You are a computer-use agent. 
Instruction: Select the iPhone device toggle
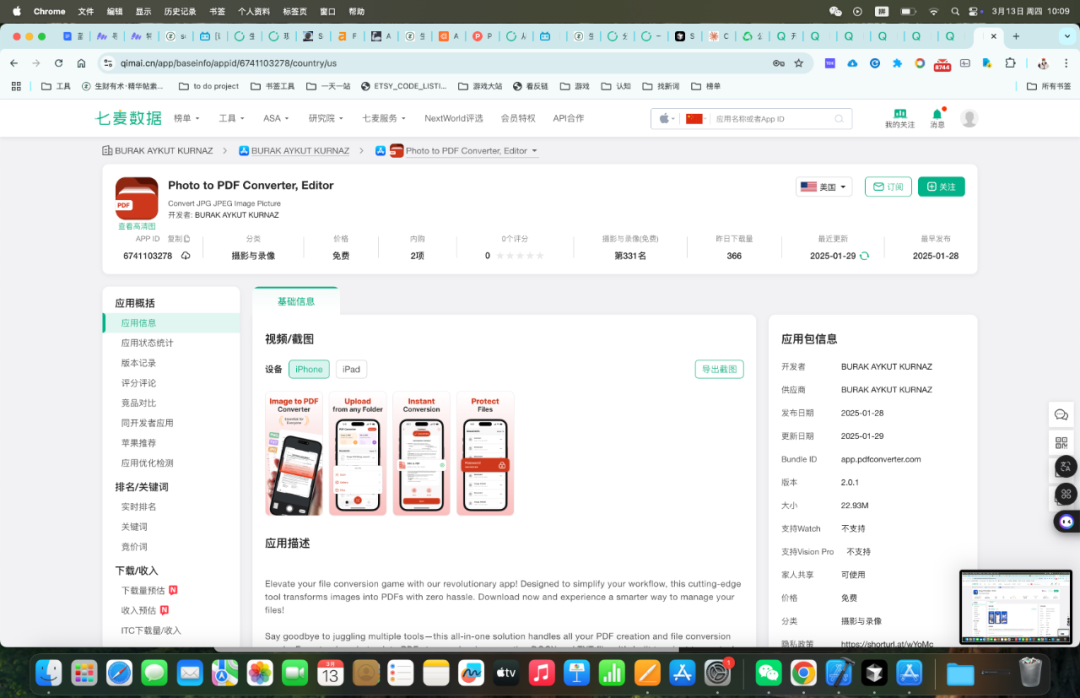tap(309, 369)
